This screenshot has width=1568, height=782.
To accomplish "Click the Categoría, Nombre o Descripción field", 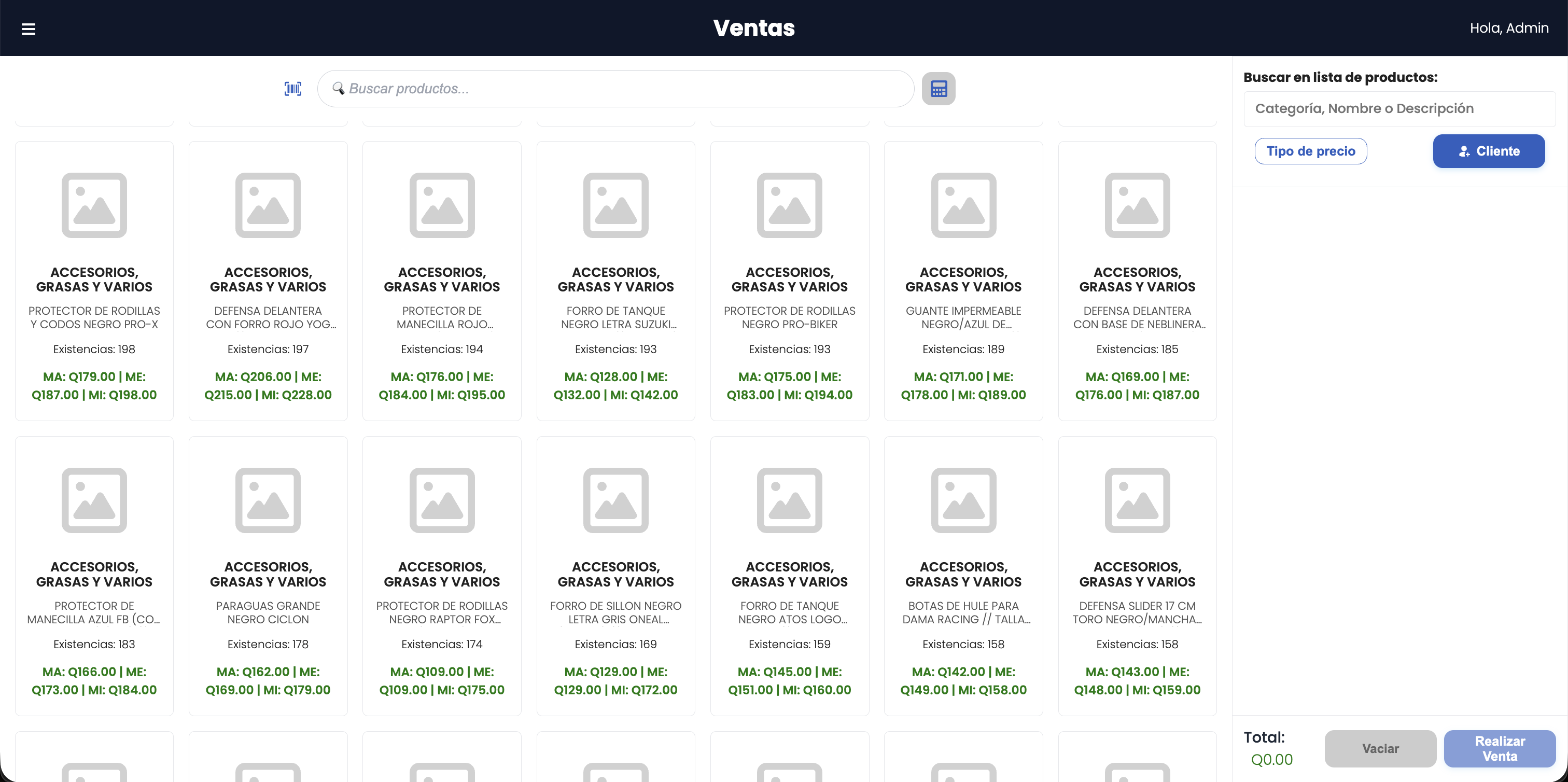I will tap(1399, 108).
